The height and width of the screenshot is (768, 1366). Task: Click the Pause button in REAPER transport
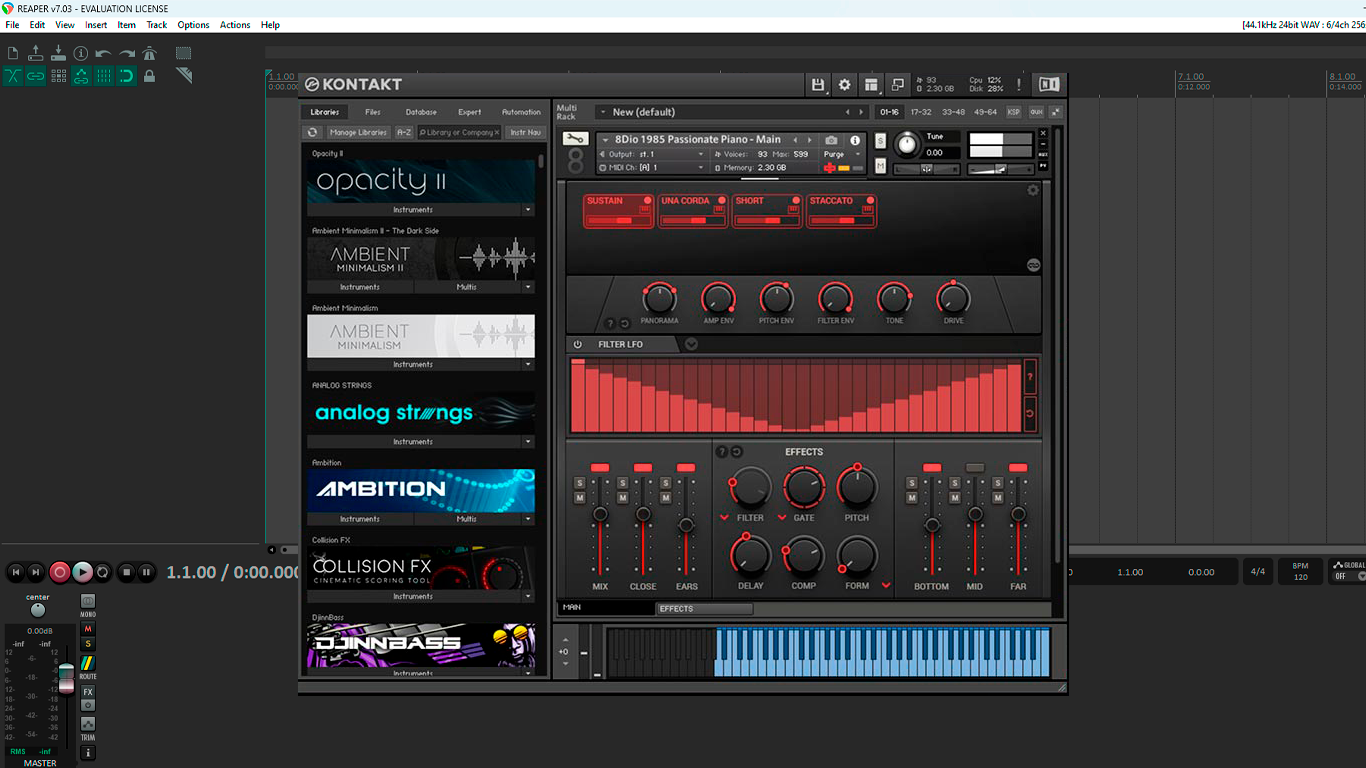[x=147, y=572]
